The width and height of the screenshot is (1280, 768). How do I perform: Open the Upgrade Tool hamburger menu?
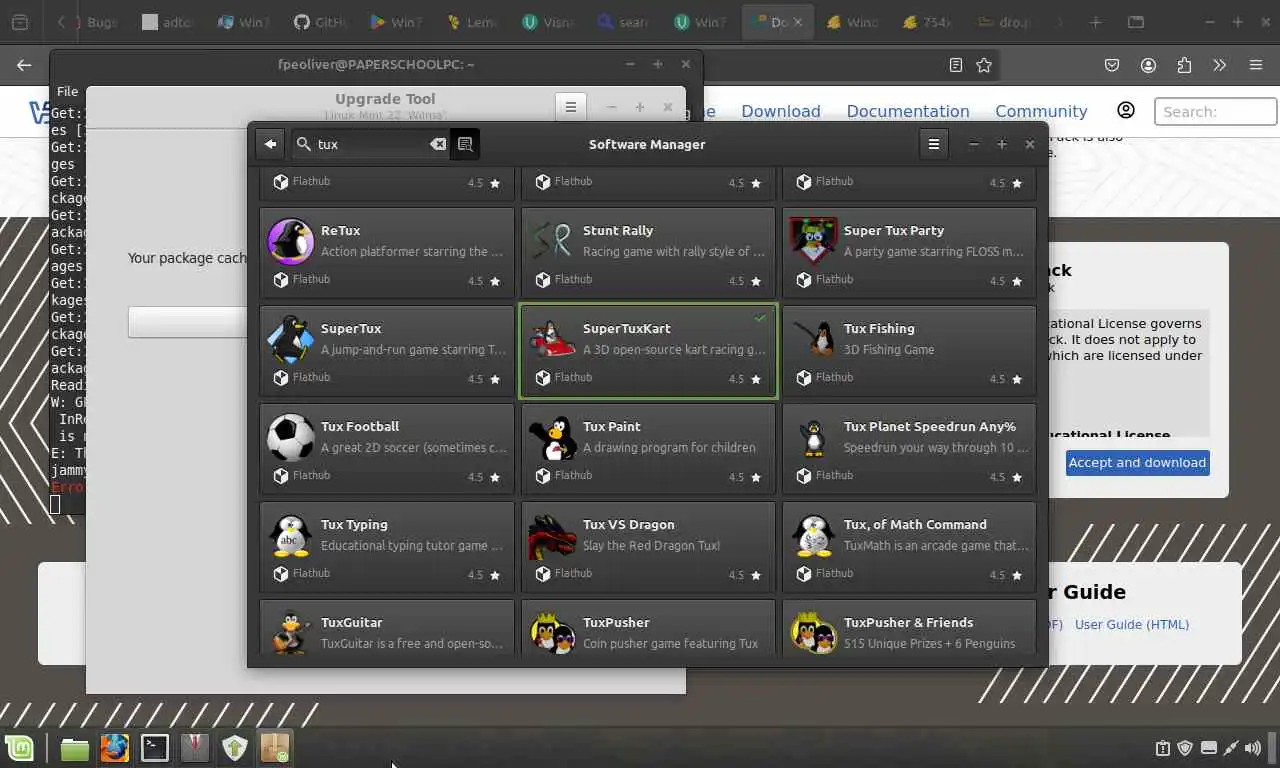click(570, 107)
